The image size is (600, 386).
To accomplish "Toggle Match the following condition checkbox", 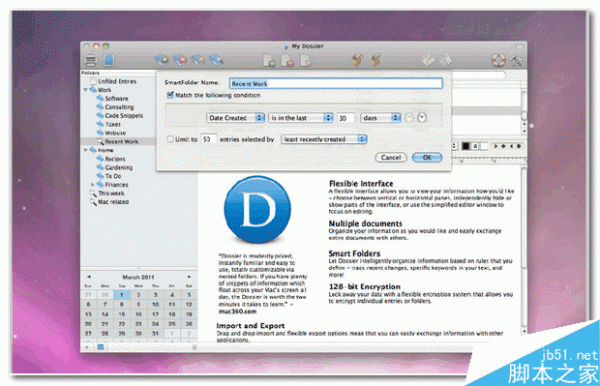I will (170, 95).
